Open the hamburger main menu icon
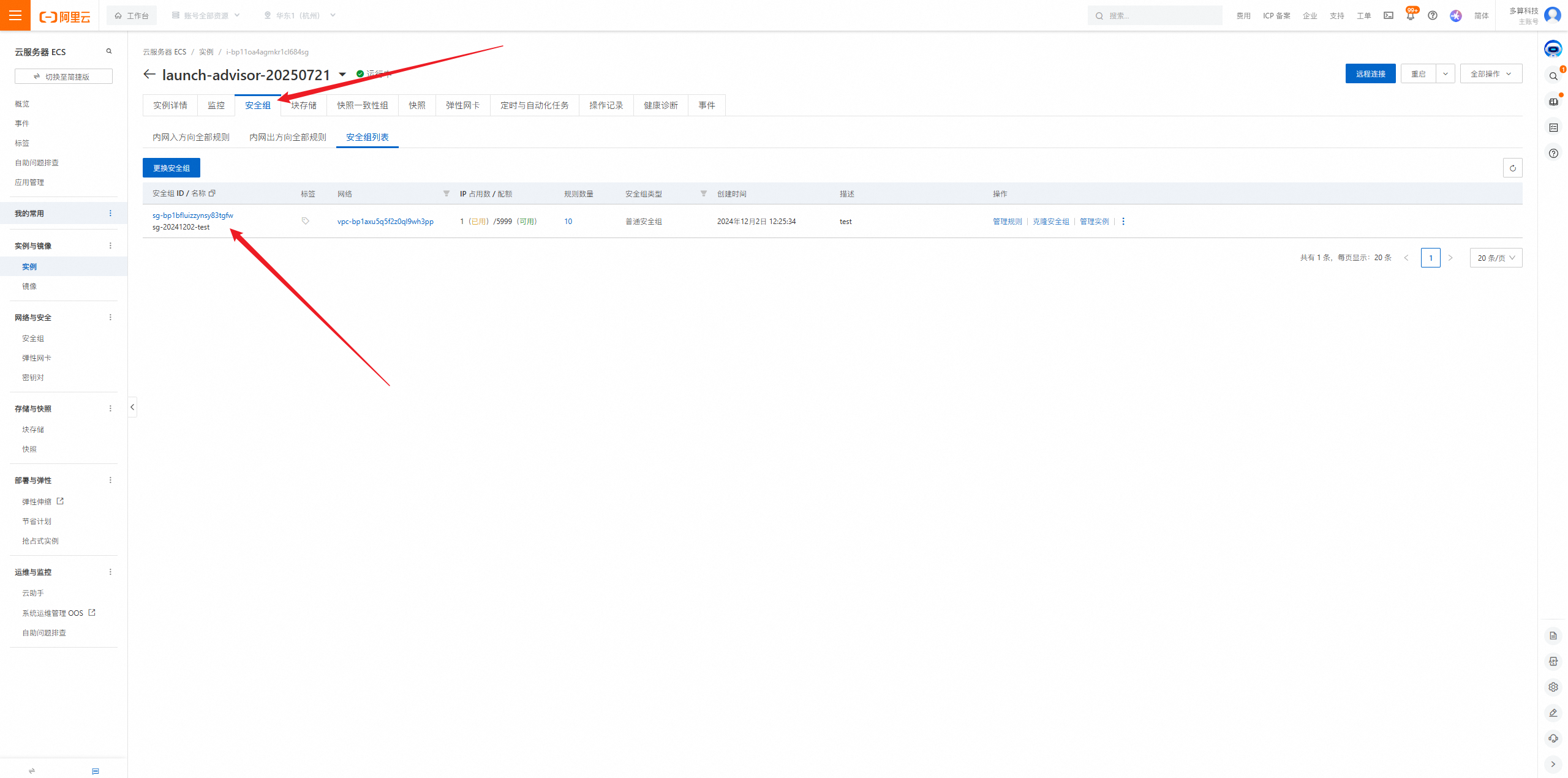Viewport: 1568px width, 778px height. [x=15, y=15]
